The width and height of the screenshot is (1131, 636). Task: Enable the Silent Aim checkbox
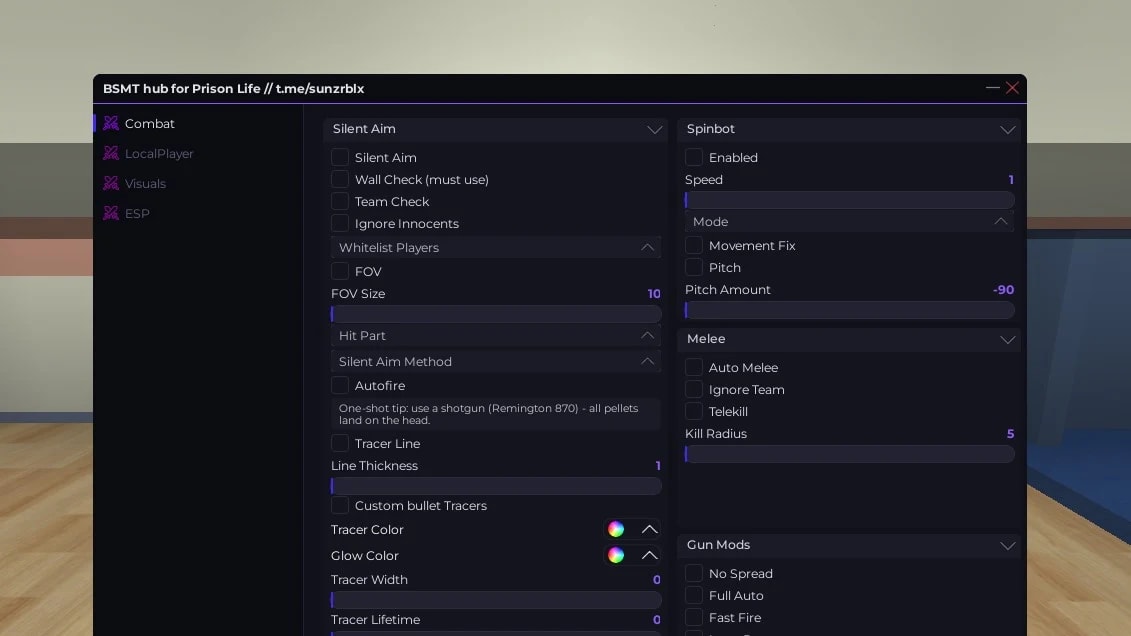[340, 157]
